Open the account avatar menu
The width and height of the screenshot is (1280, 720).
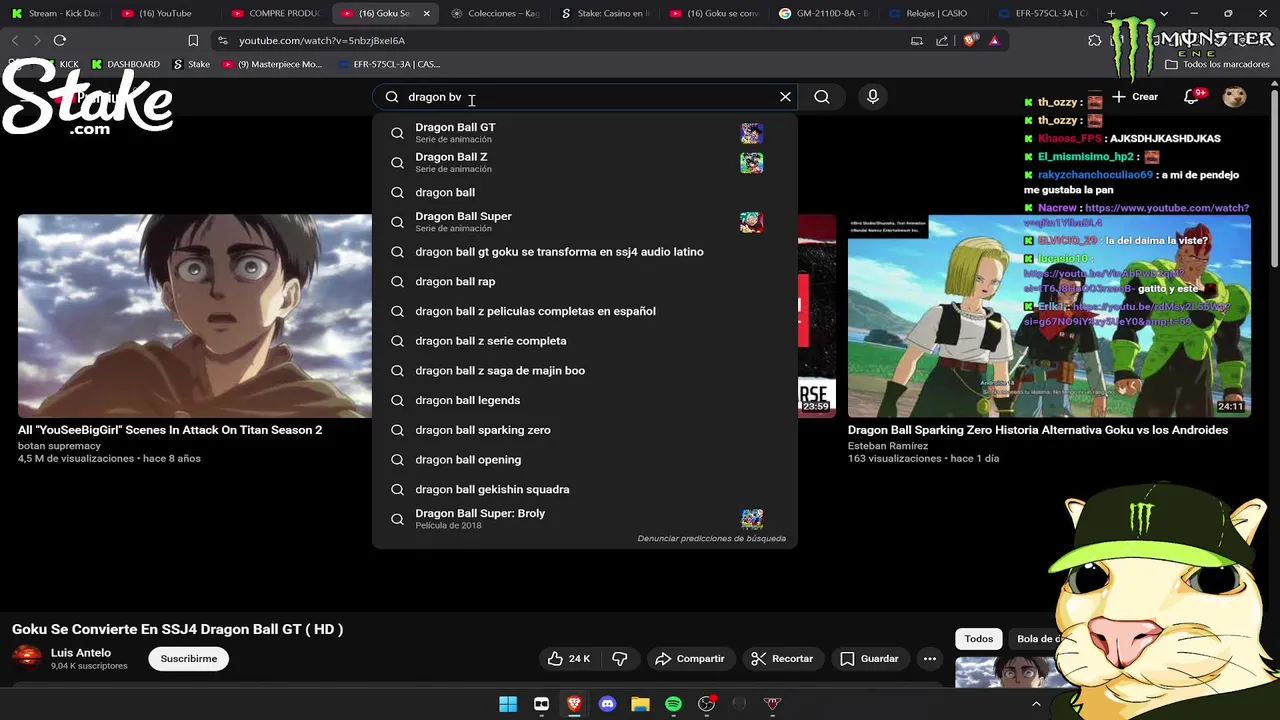pos(1235,97)
